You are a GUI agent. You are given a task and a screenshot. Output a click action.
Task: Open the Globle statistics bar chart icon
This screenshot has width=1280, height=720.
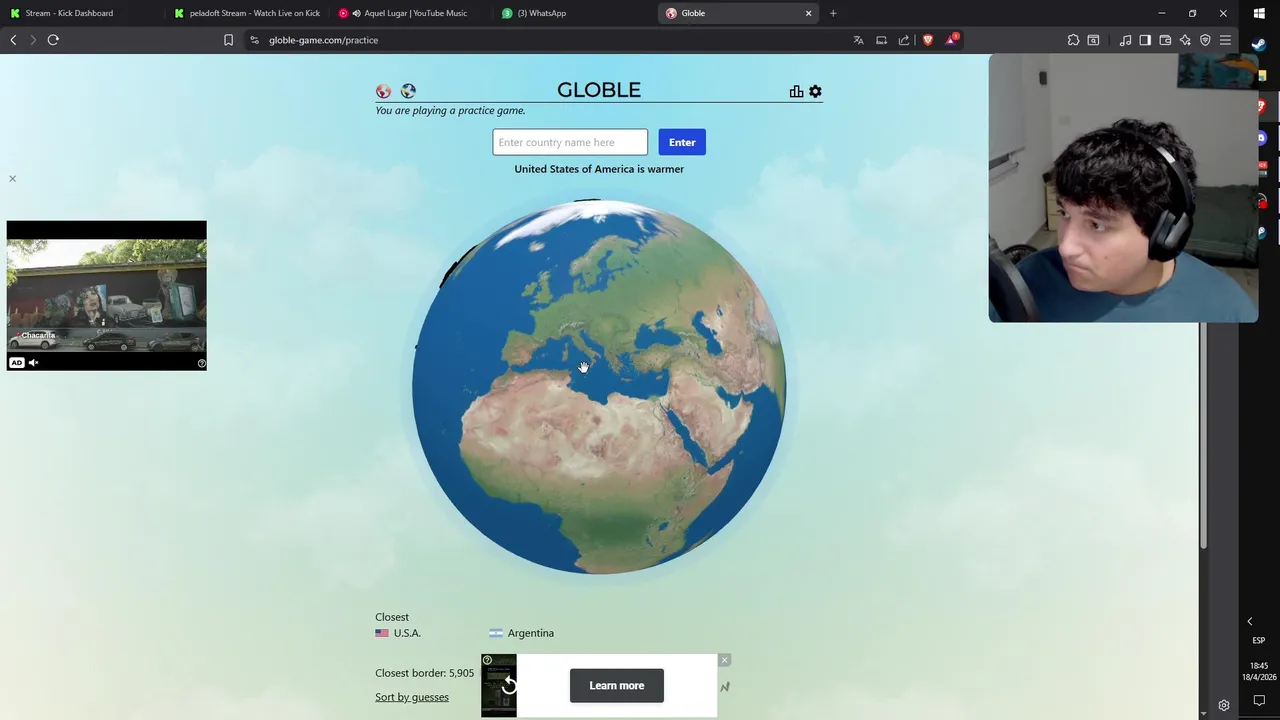pyautogui.click(x=796, y=91)
